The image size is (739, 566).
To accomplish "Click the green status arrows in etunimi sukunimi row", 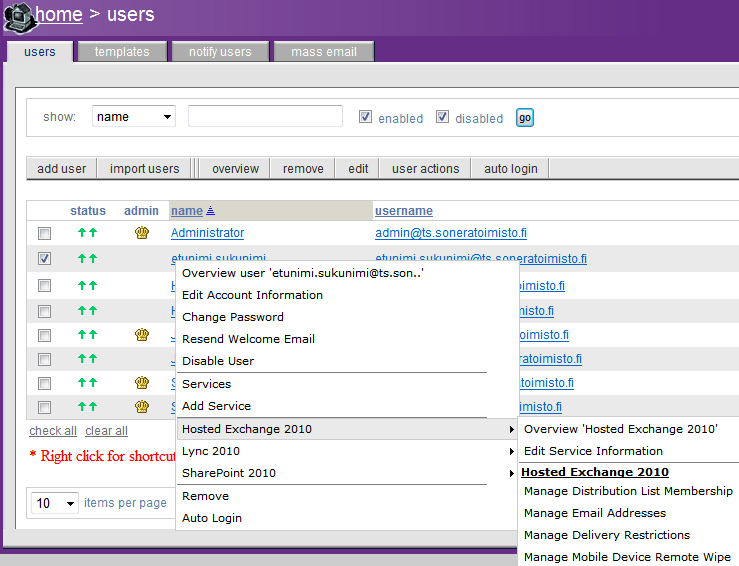I will click(88, 258).
